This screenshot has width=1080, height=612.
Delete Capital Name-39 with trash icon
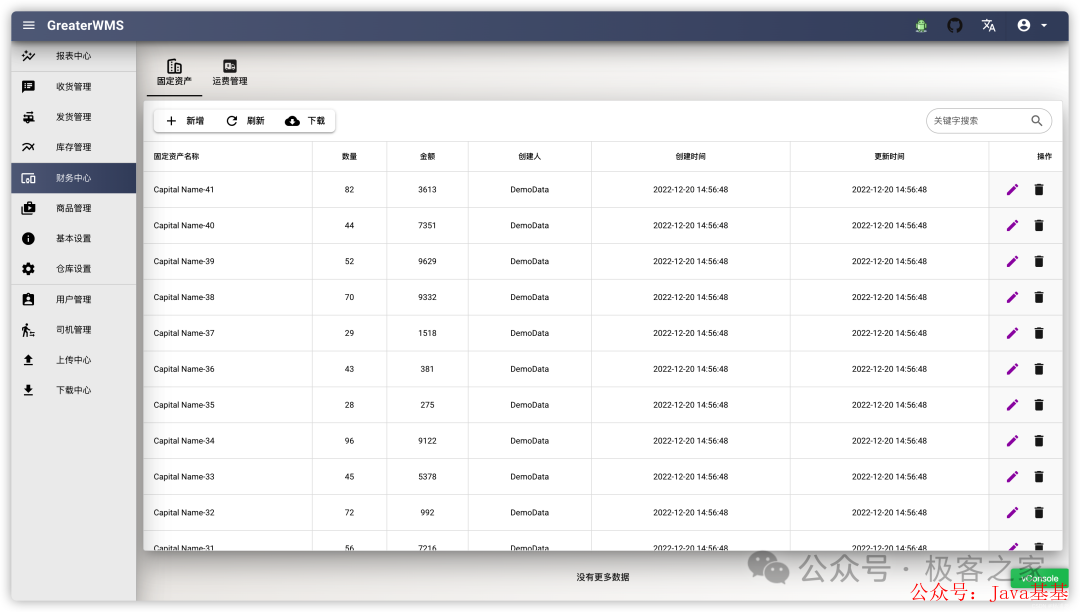click(x=1039, y=262)
